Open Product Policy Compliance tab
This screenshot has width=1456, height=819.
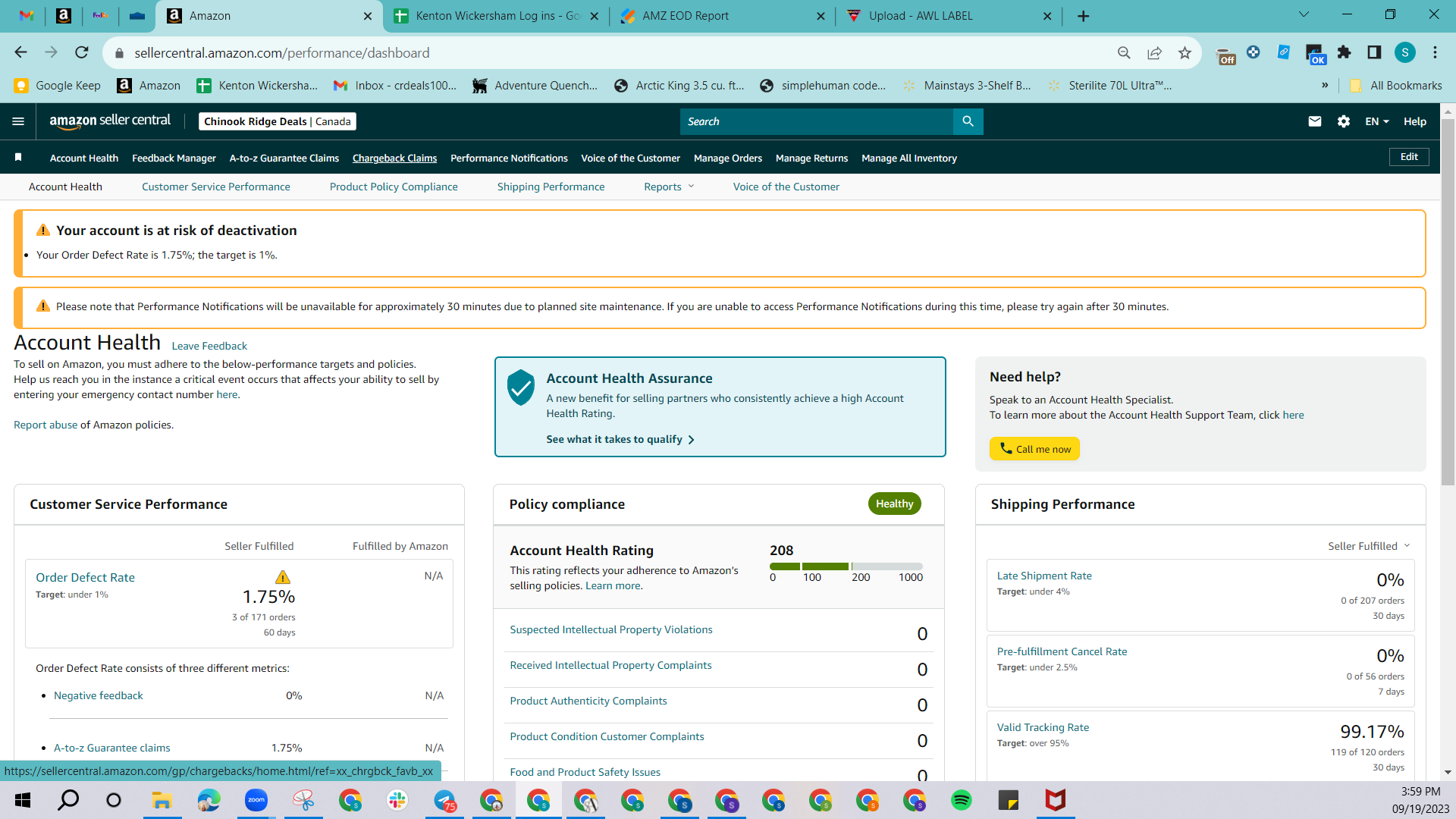click(394, 187)
